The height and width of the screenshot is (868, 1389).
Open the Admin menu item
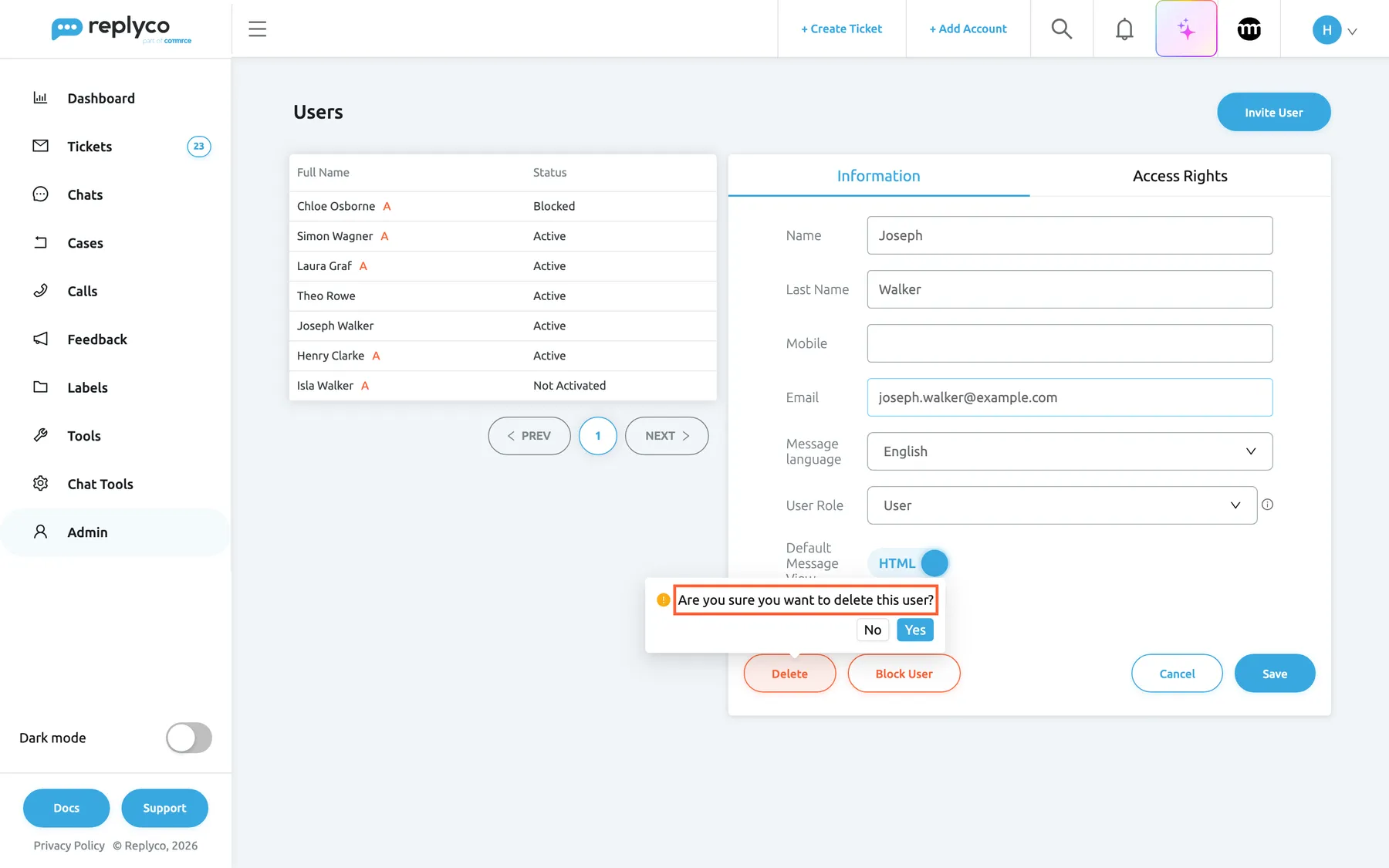(116, 532)
